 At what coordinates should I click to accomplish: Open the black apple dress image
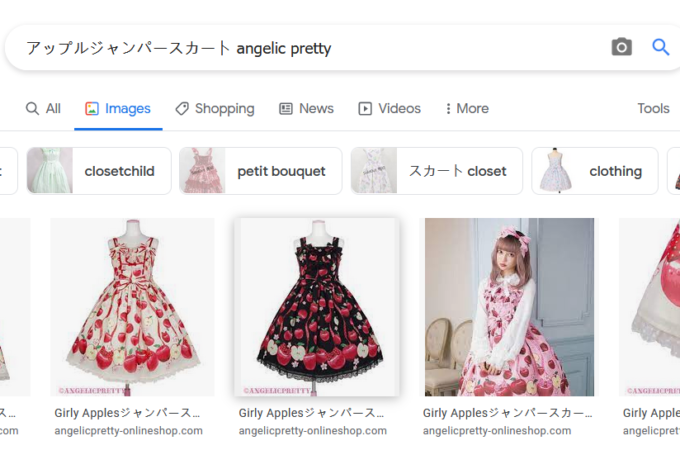tap(316, 307)
